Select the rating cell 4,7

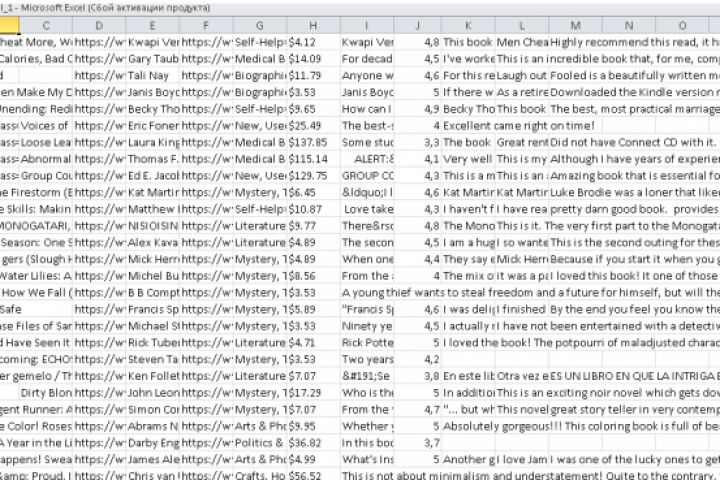[417, 409]
